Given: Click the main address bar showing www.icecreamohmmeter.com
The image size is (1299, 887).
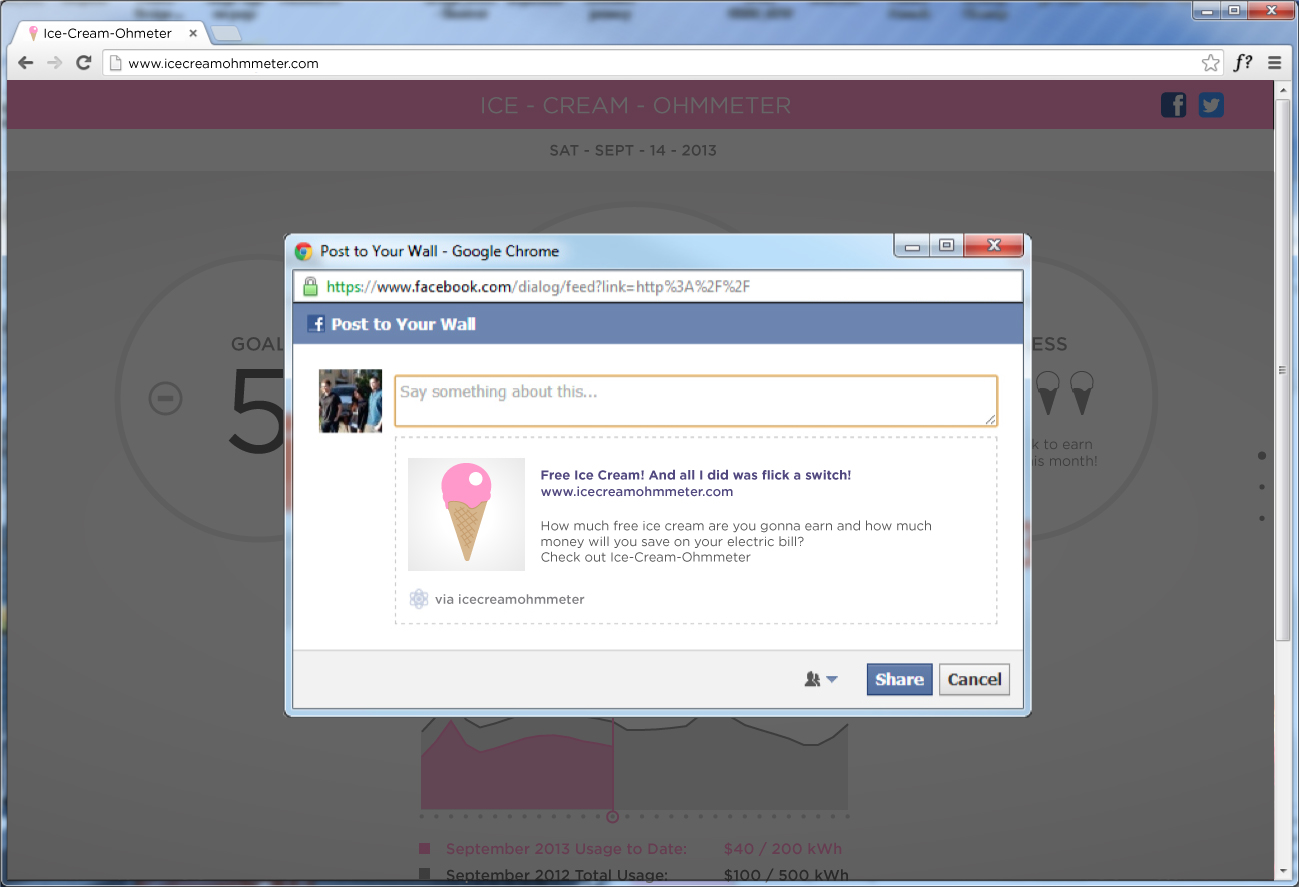Looking at the screenshot, I should click(665, 63).
